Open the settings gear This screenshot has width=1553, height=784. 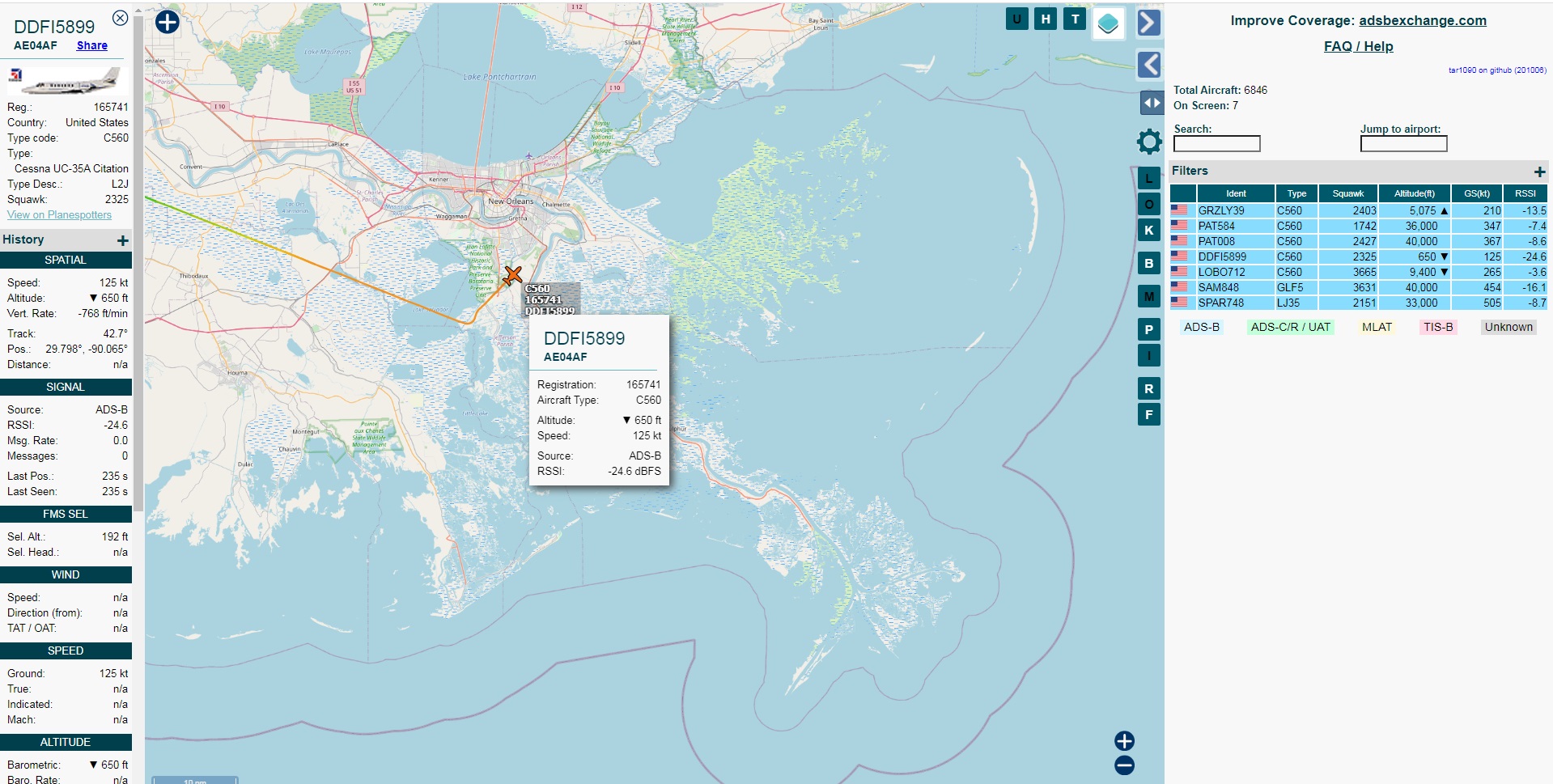(x=1149, y=142)
